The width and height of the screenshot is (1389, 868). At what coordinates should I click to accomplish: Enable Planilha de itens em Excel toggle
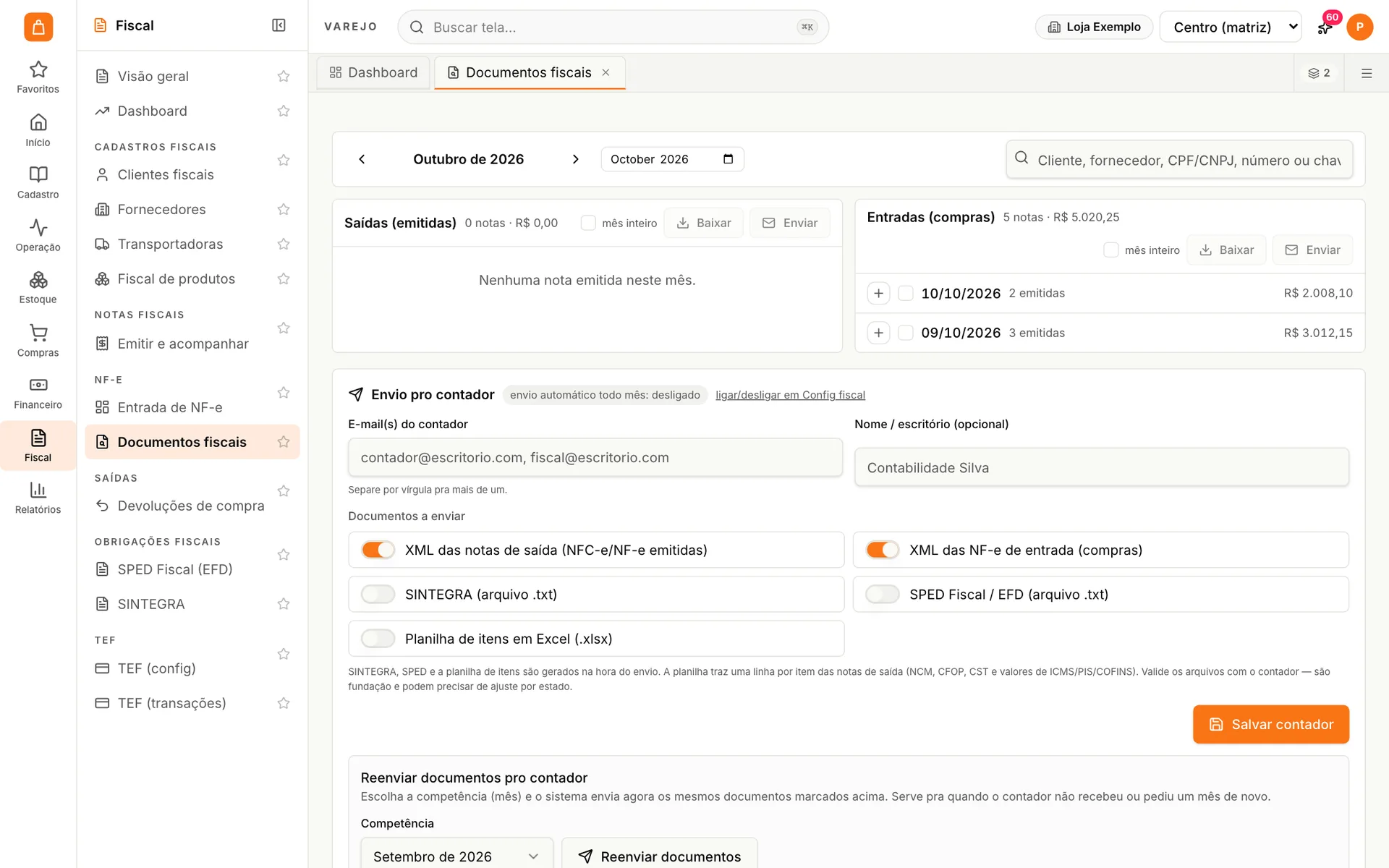click(x=378, y=639)
